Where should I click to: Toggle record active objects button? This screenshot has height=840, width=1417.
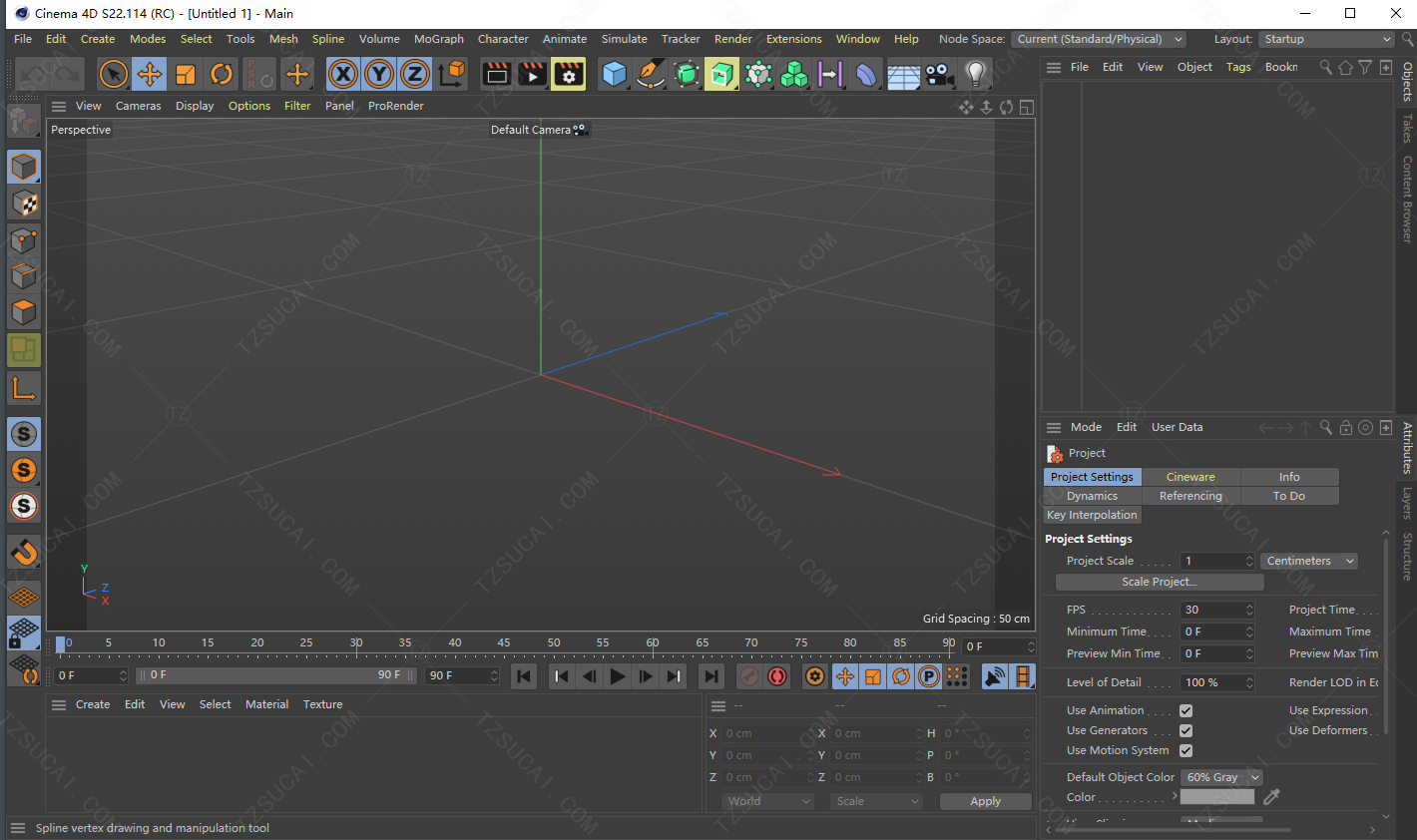[749, 676]
